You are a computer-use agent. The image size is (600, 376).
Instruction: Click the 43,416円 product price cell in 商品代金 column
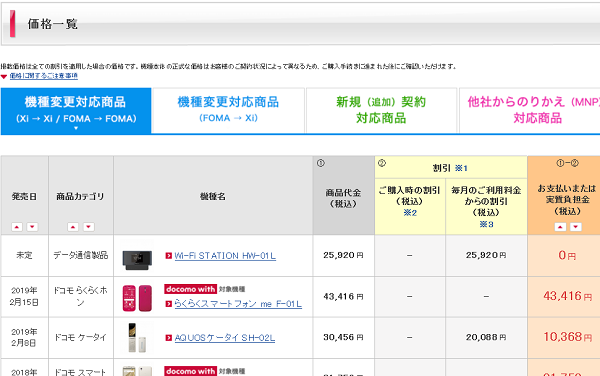coord(343,296)
